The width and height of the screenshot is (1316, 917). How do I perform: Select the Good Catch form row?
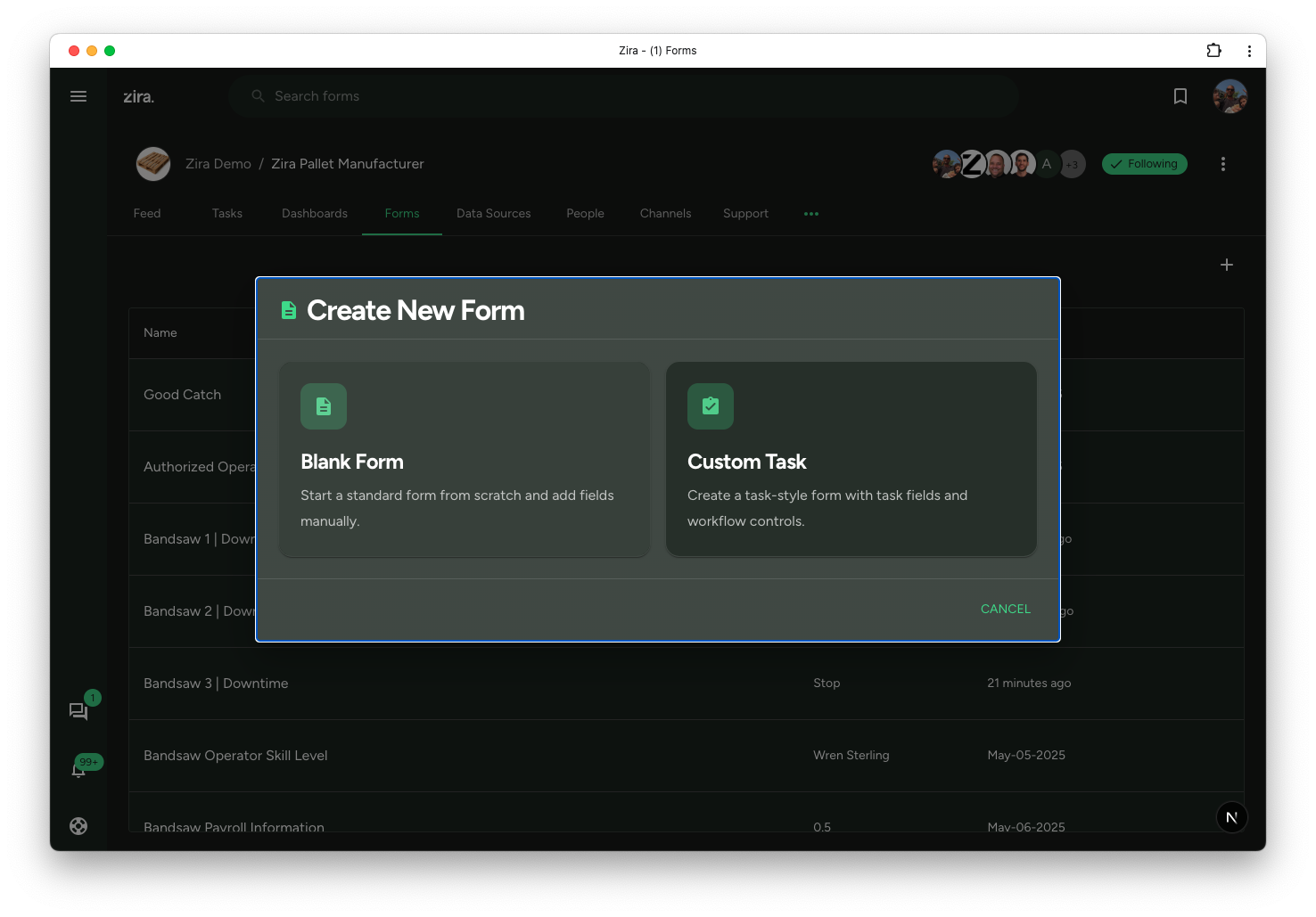pyautogui.click(x=182, y=395)
